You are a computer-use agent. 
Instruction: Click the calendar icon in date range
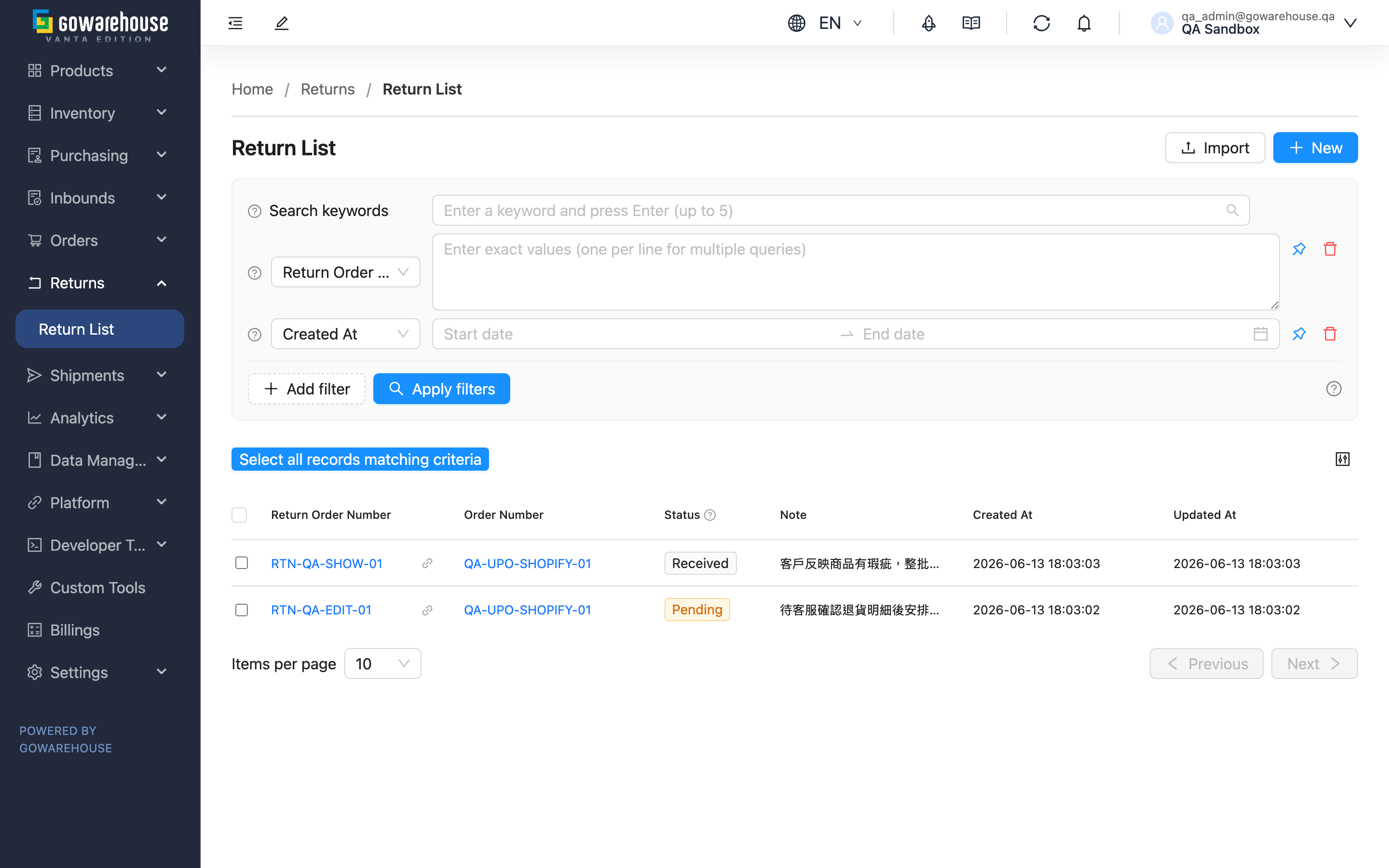point(1260,334)
